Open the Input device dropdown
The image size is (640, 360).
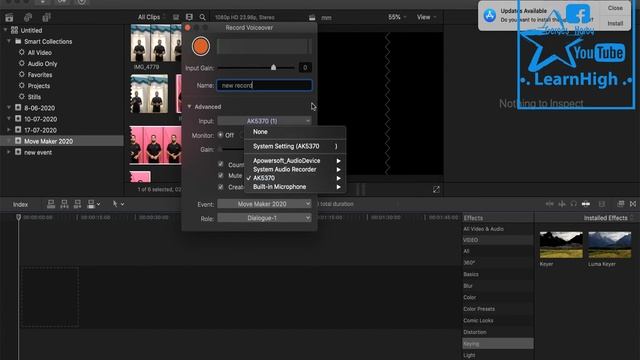point(264,121)
